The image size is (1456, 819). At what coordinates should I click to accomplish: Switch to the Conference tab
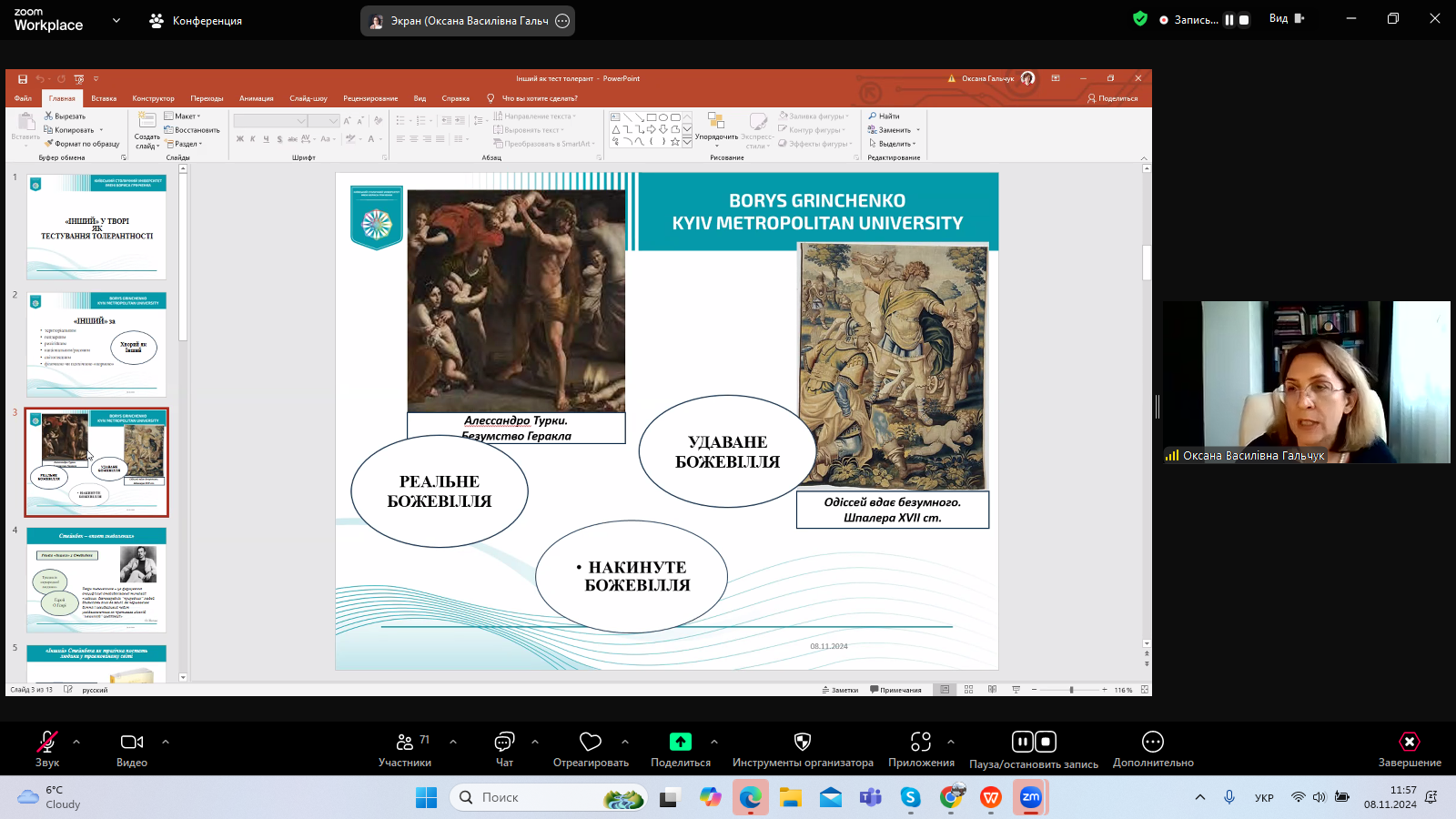[196, 21]
